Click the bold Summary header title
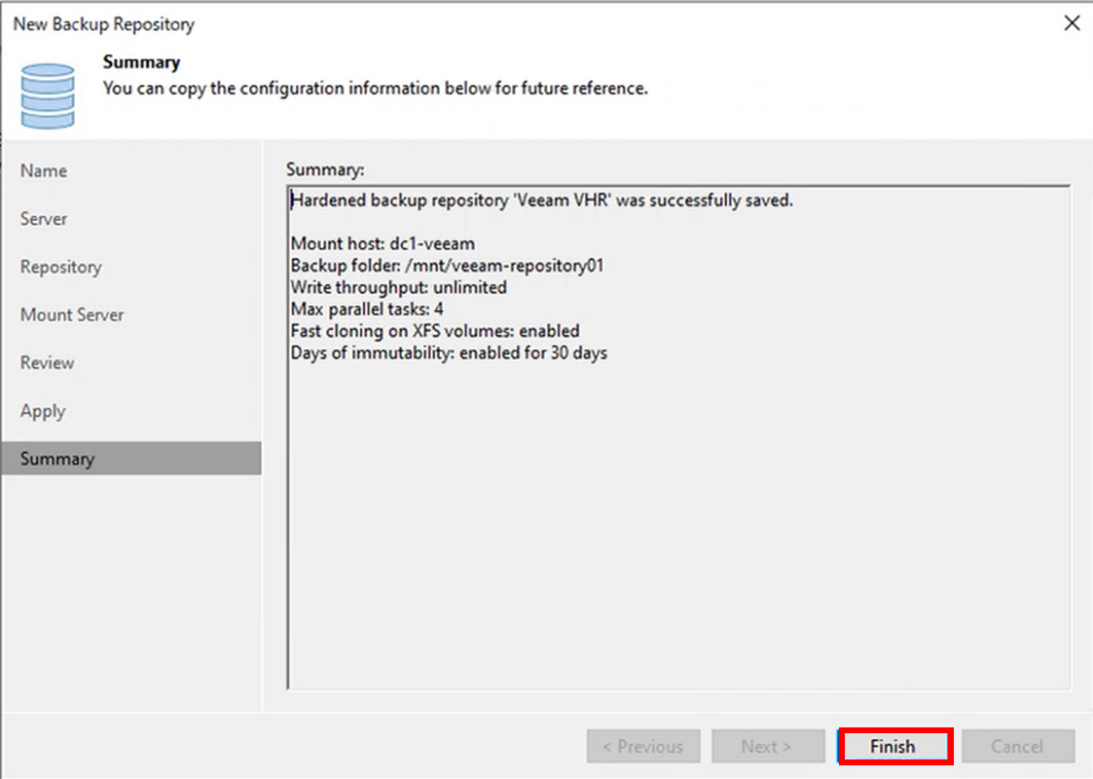 tap(142, 62)
